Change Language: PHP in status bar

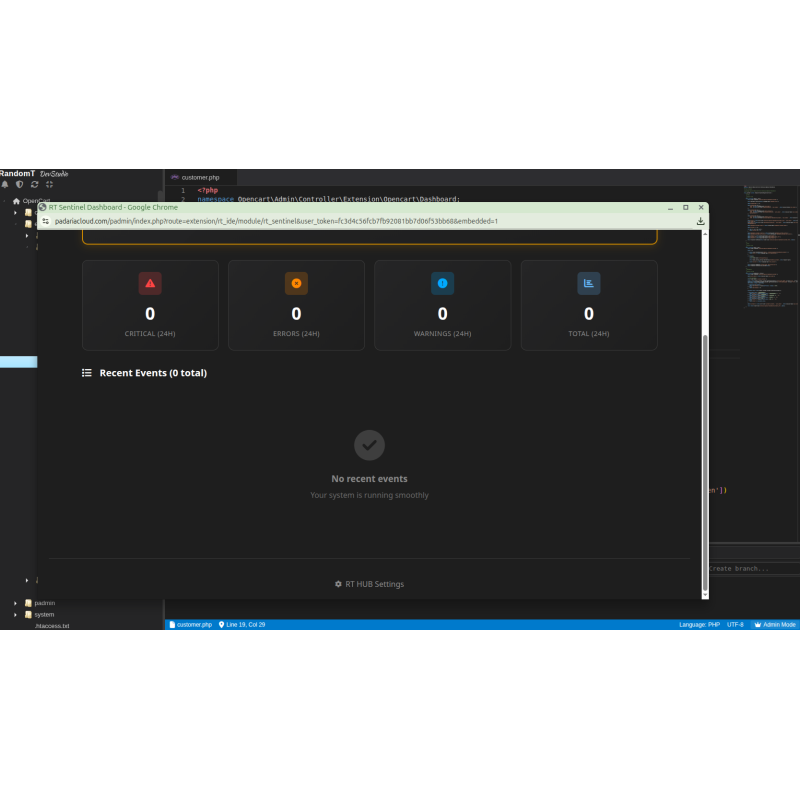tap(699, 624)
